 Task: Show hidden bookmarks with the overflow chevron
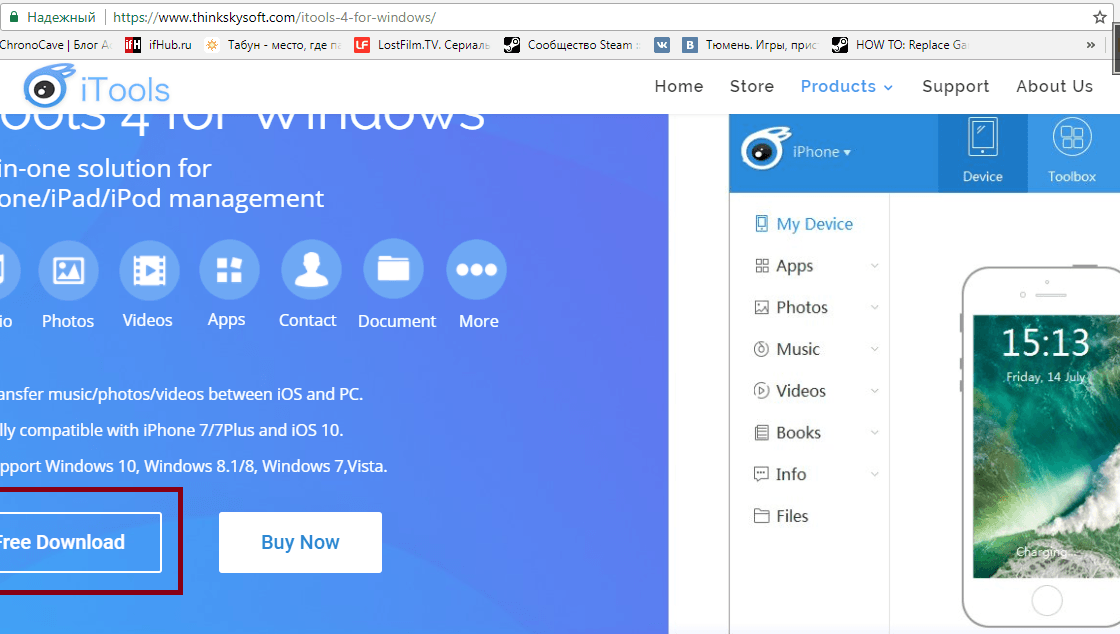1091,45
